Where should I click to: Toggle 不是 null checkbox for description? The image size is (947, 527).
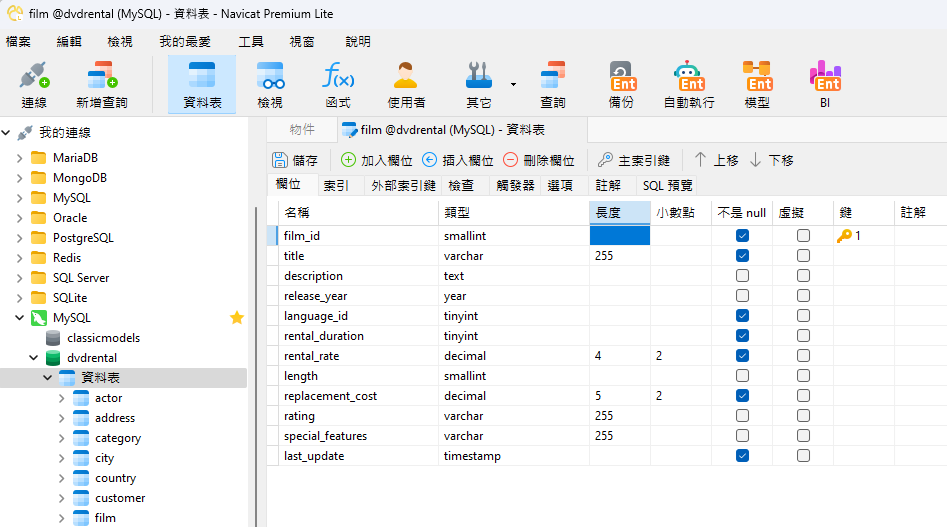[x=742, y=276]
